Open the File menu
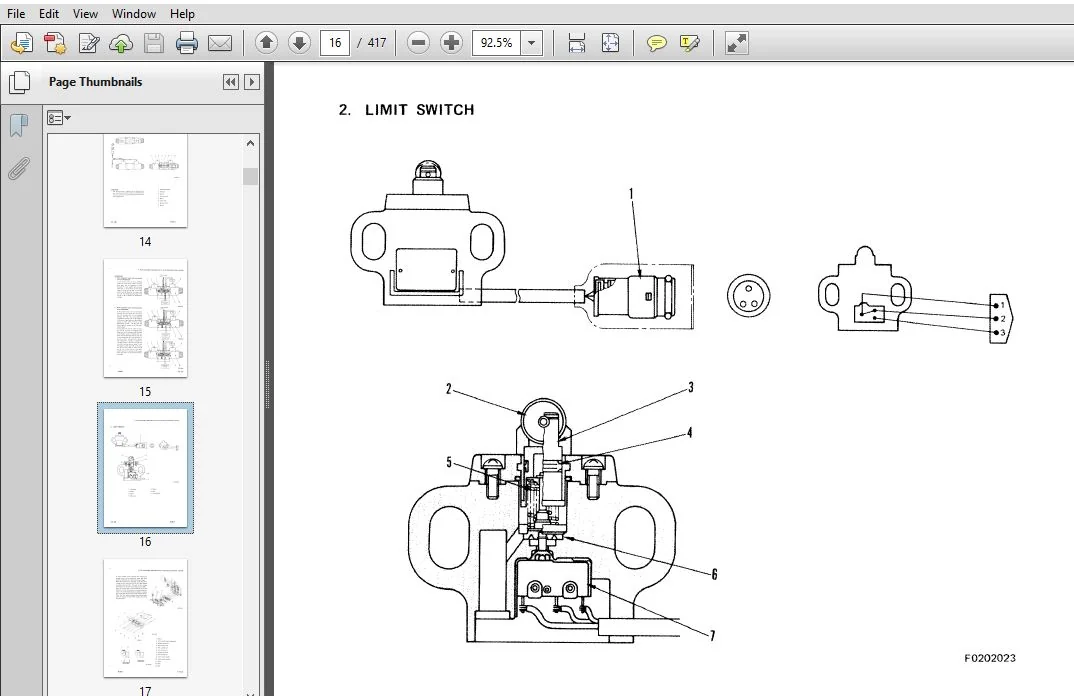This screenshot has width=1074, height=696. pos(16,14)
